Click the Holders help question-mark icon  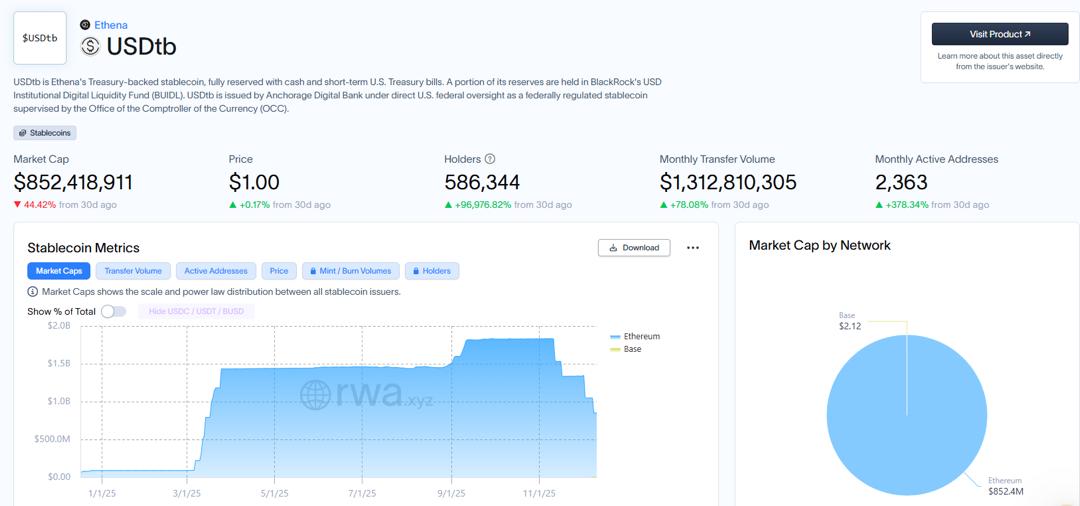pyautogui.click(x=490, y=159)
